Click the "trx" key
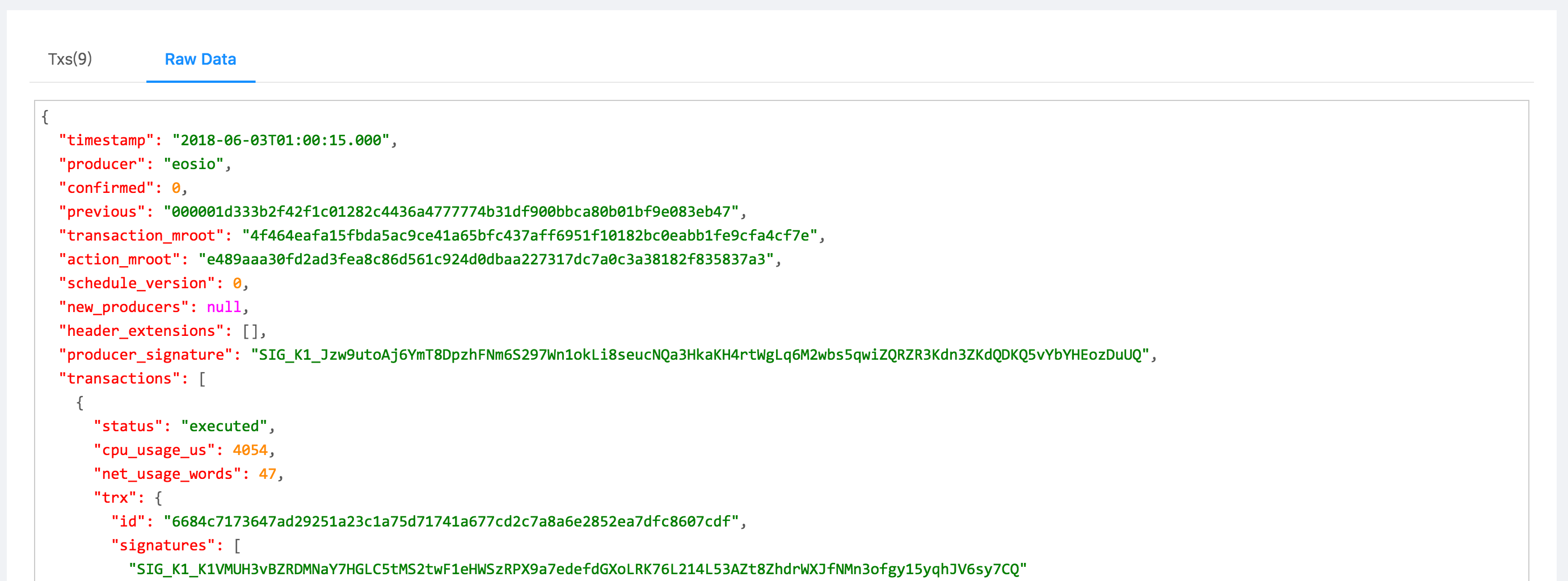1568x581 pixels. point(115,497)
